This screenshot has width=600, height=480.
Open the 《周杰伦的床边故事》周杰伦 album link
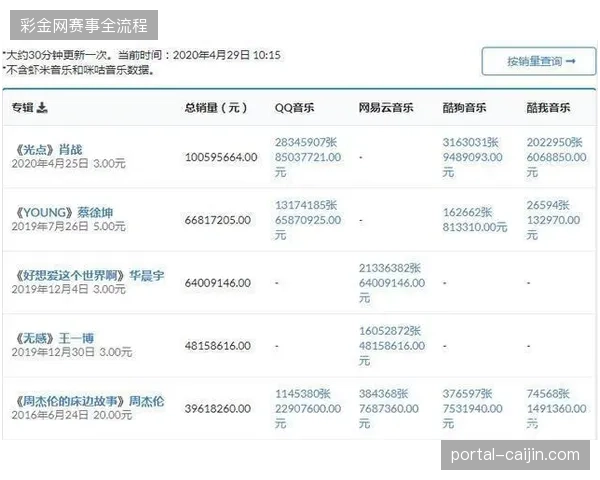pos(89,401)
